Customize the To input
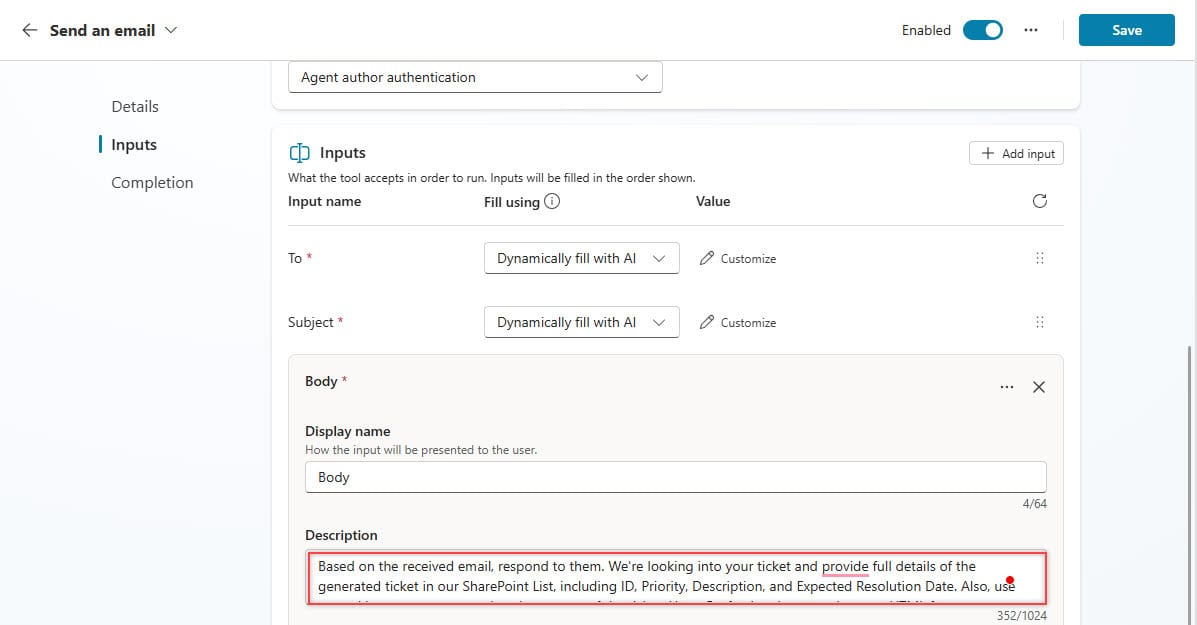The width and height of the screenshot is (1197, 625). pos(737,259)
